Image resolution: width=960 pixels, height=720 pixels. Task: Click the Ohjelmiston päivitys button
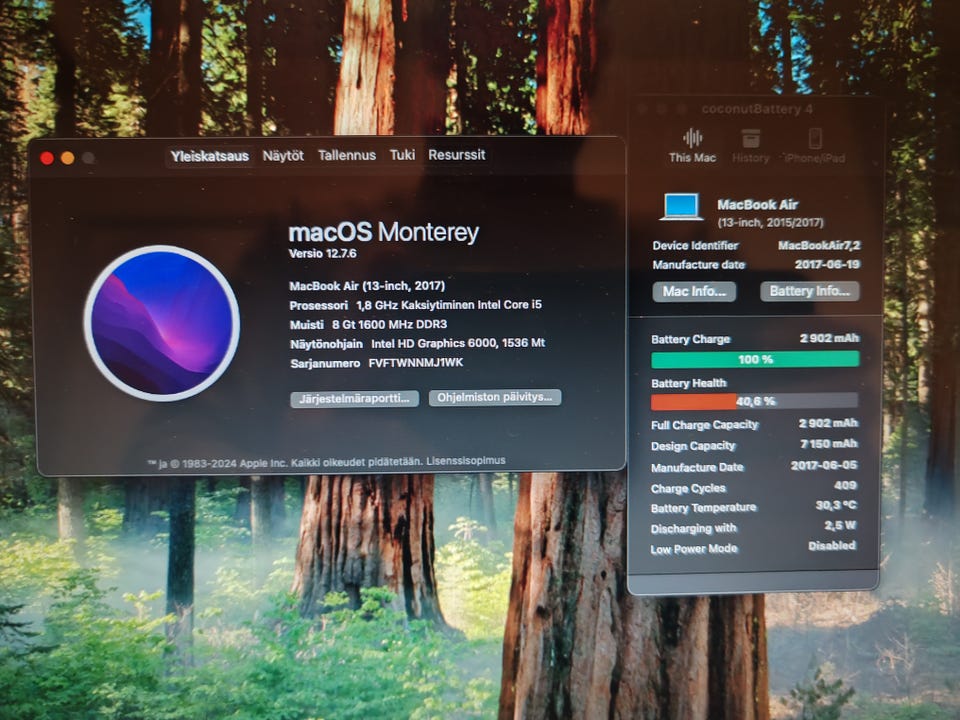point(495,397)
